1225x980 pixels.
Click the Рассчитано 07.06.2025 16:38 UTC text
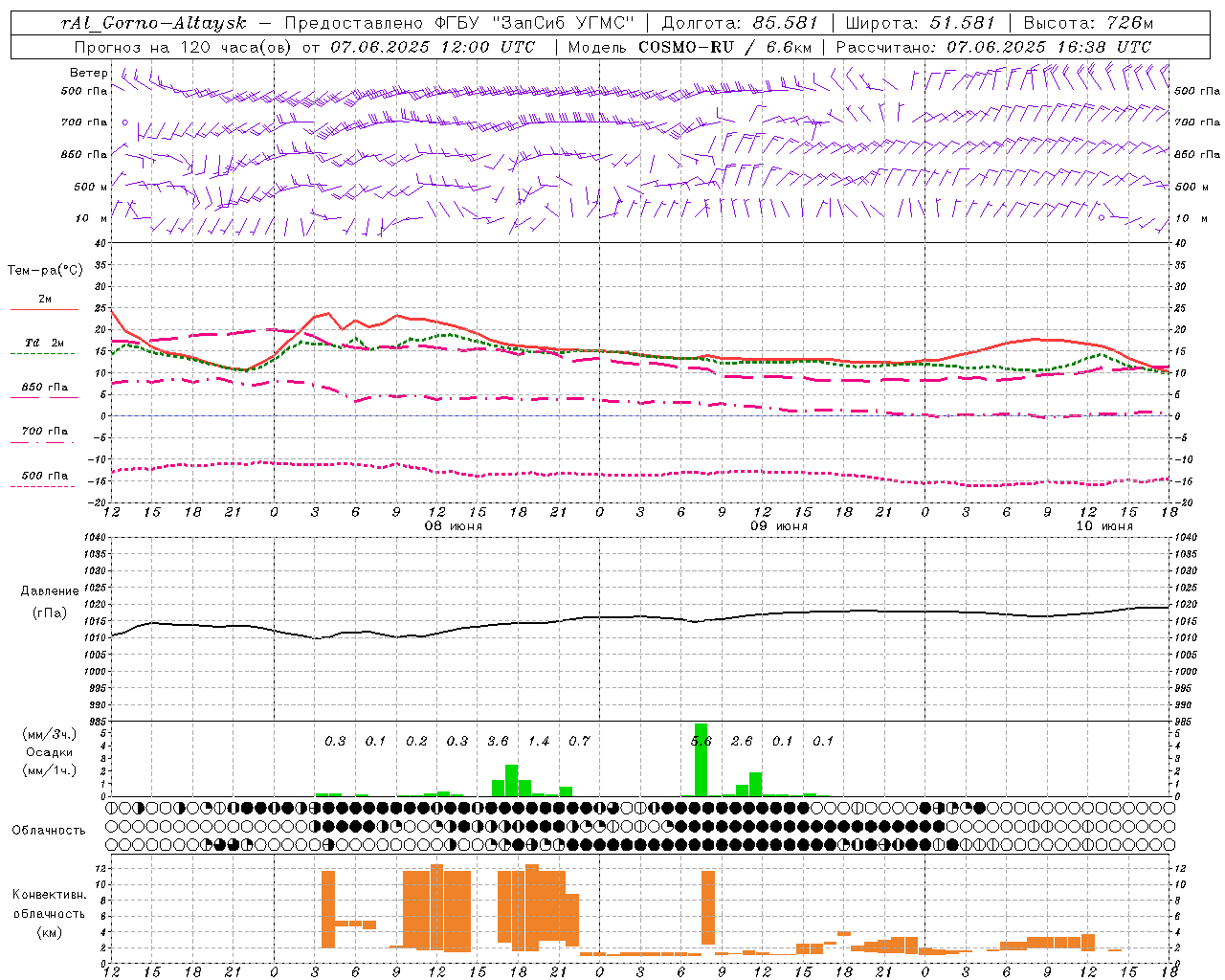[993, 47]
